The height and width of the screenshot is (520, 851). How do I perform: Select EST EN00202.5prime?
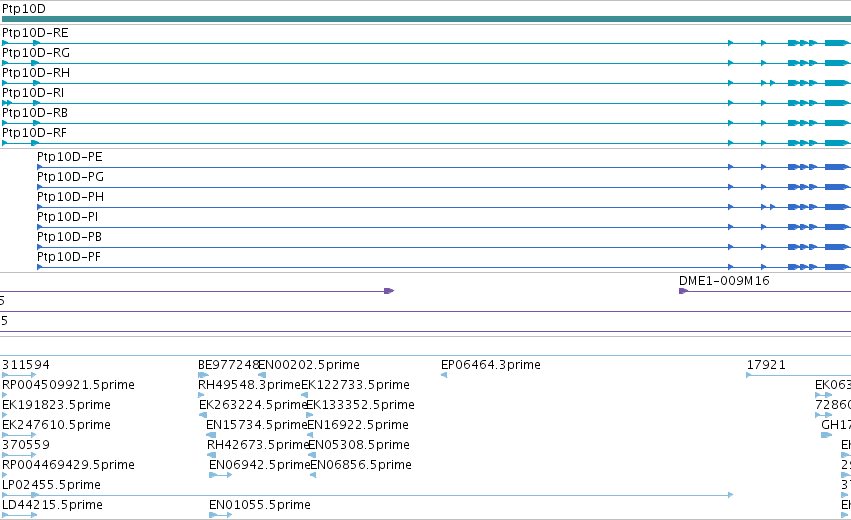[x=309, y=365]
